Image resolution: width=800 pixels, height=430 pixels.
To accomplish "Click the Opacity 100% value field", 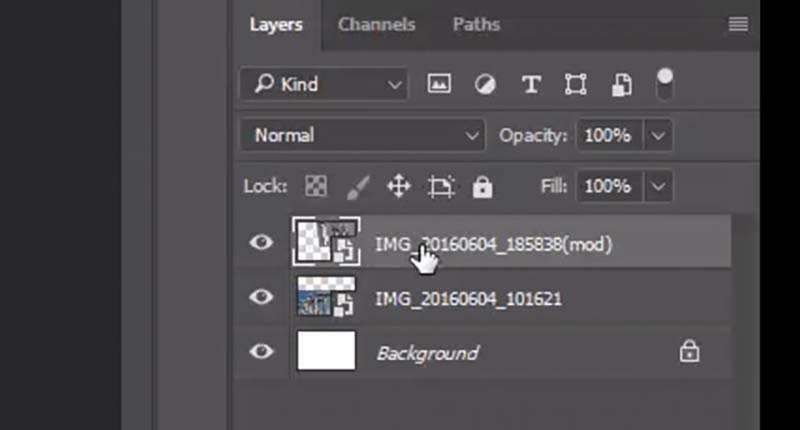I will [608, 136].
